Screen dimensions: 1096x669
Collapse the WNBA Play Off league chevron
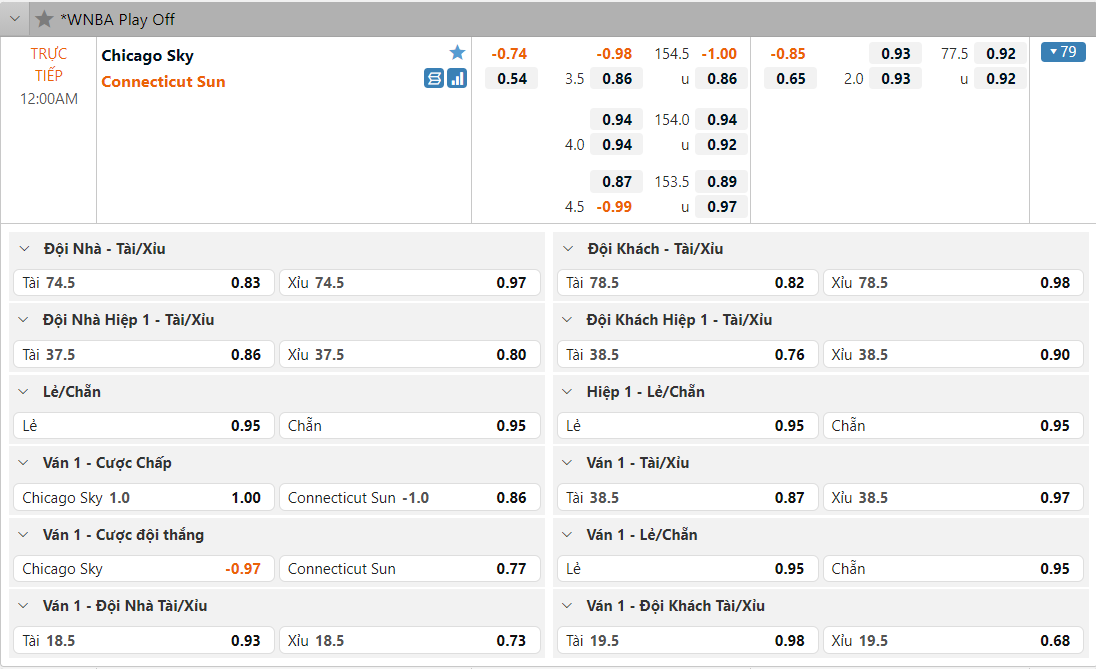coord(15,19)
